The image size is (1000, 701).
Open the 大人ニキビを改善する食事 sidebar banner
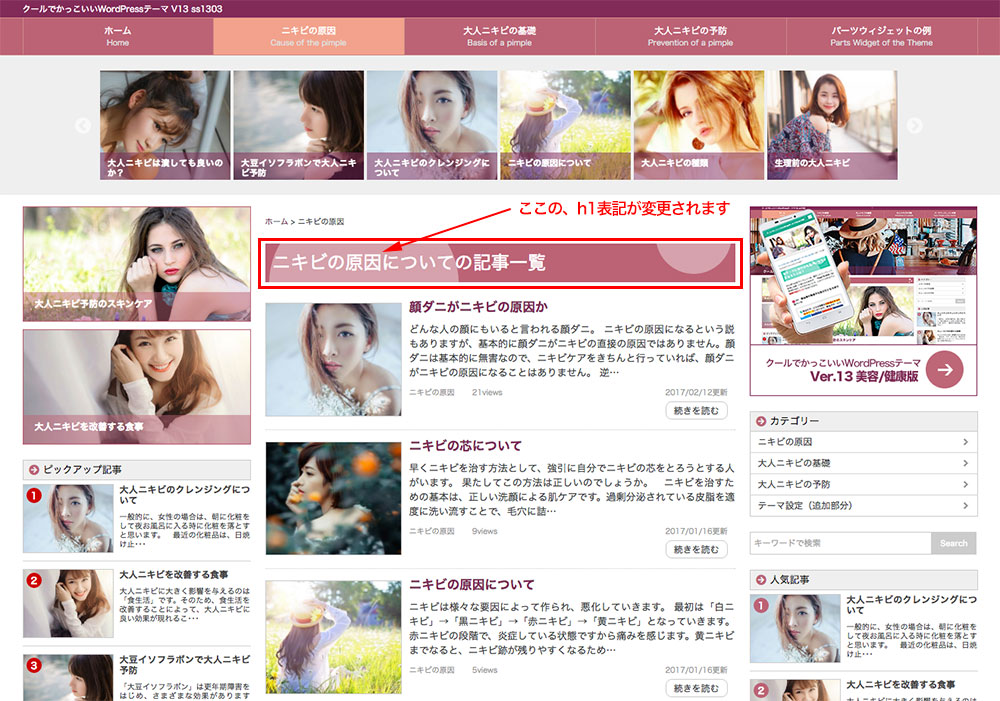pos(137,387)
